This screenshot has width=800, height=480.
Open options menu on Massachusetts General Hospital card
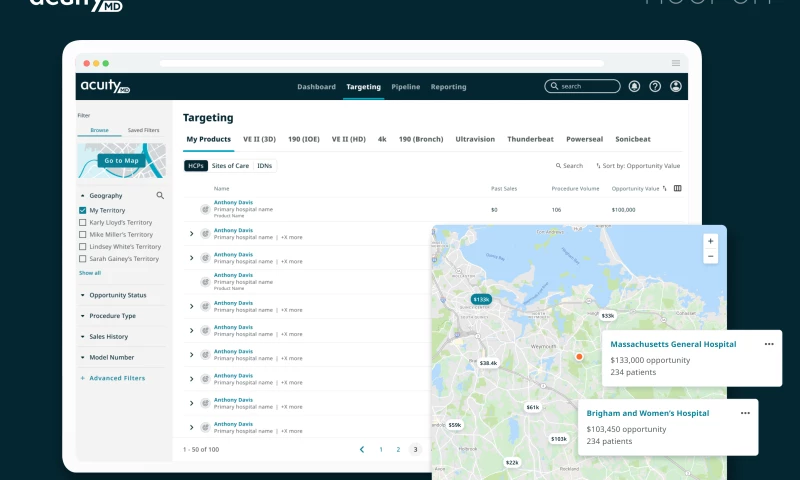769,344
